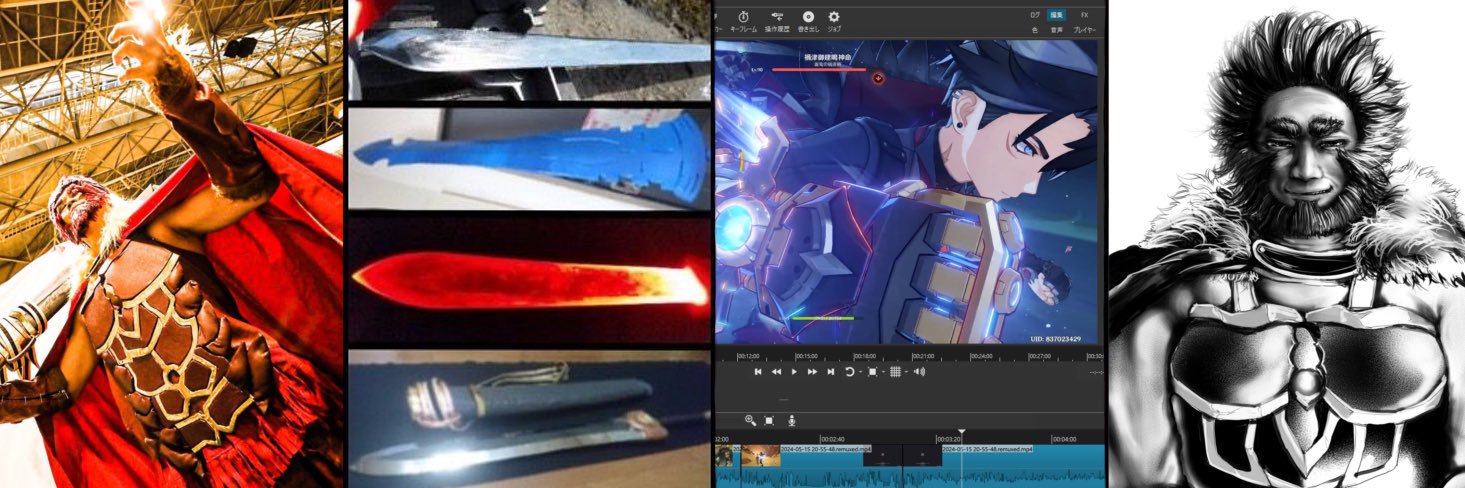Open the black-and-white bearded man drawing
The image size is (1465, 488).
click(x=1286, y=244)
